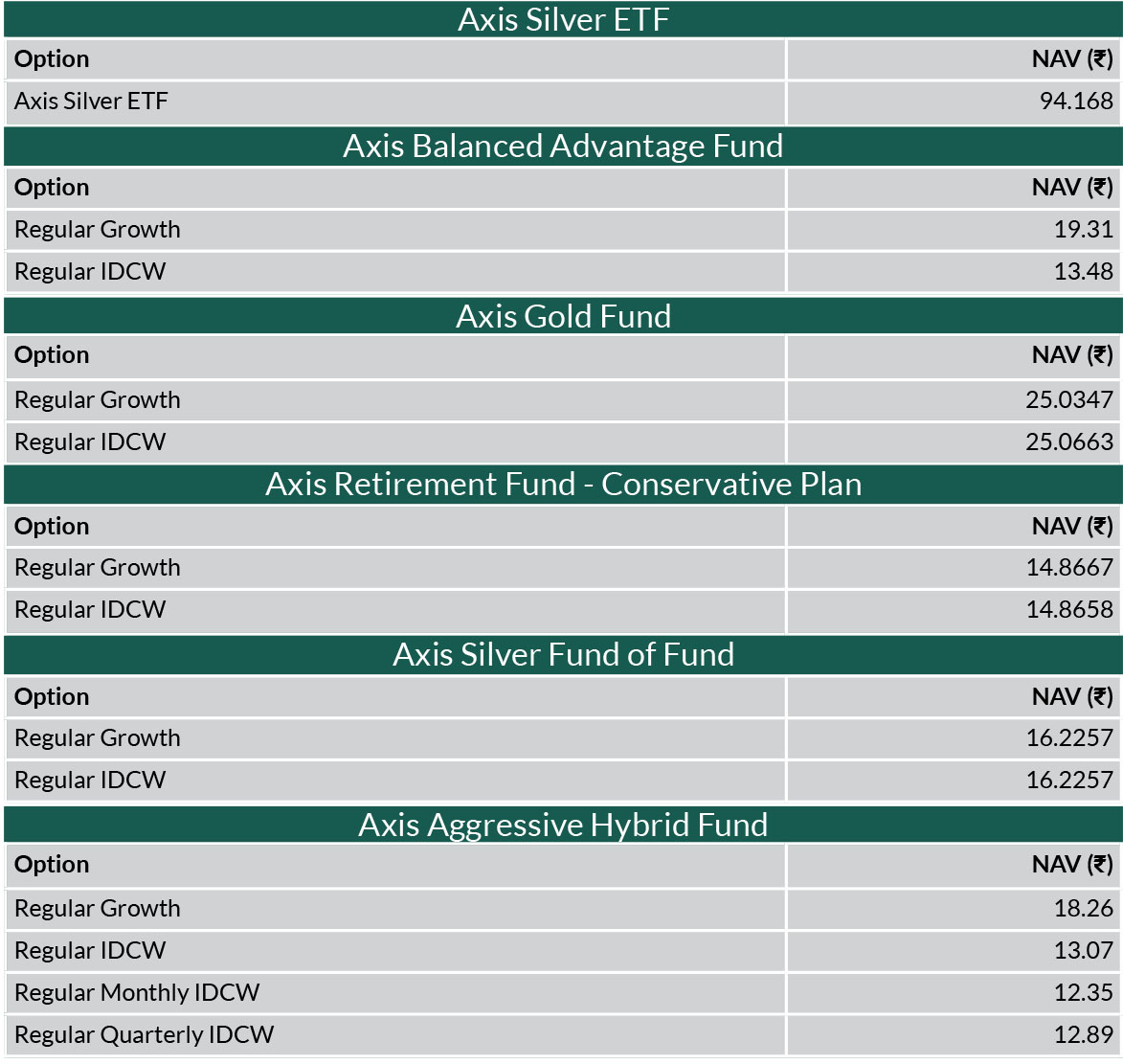Click Regular Growth under Aggressive Hybrid Fund
The width and height of the screenshot is (1123, 1064).
98,909
